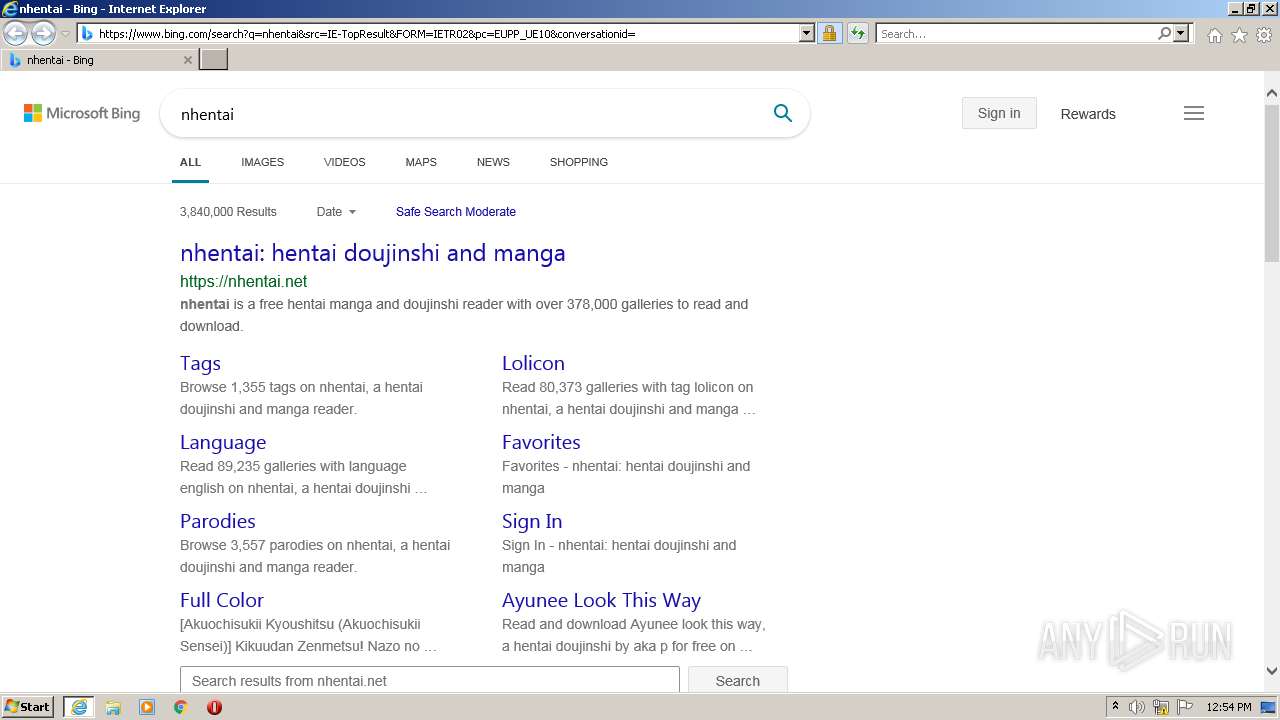Open the Chrome taskbar icon
Screen dimensions: 1280x720
[181, 707]
